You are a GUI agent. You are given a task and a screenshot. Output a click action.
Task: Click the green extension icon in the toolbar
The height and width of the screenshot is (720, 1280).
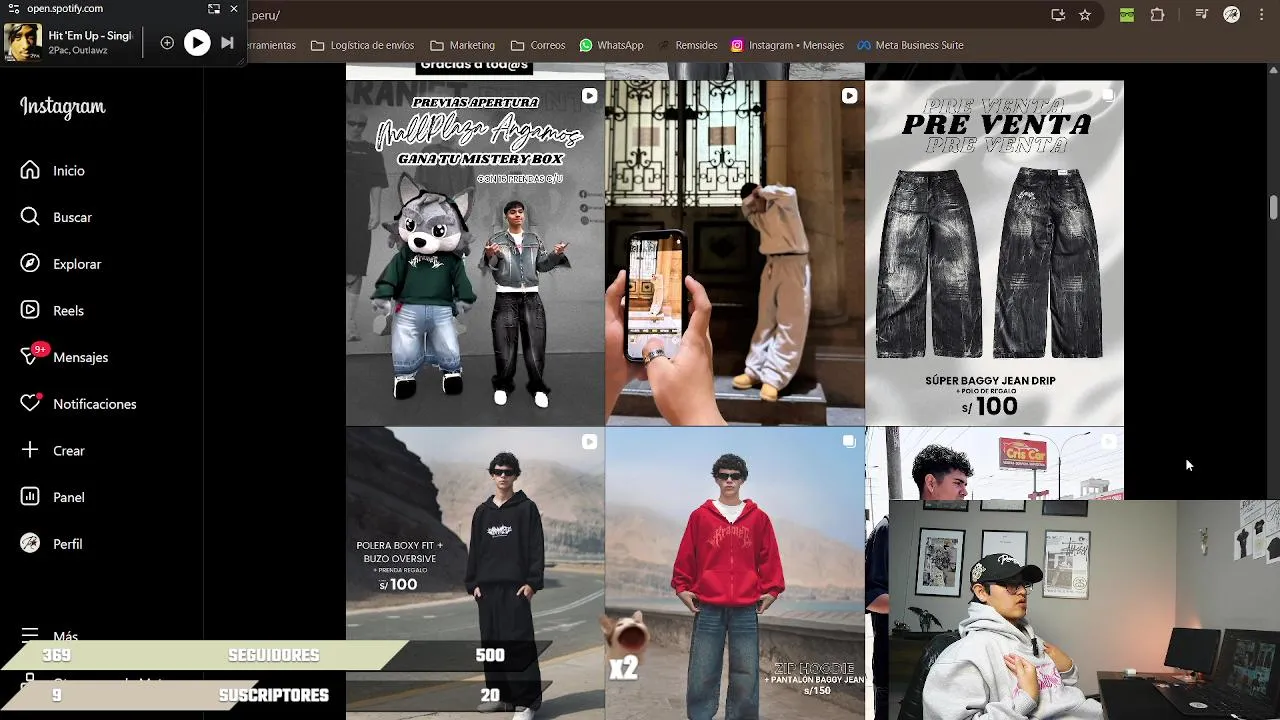click(1127, 15)
